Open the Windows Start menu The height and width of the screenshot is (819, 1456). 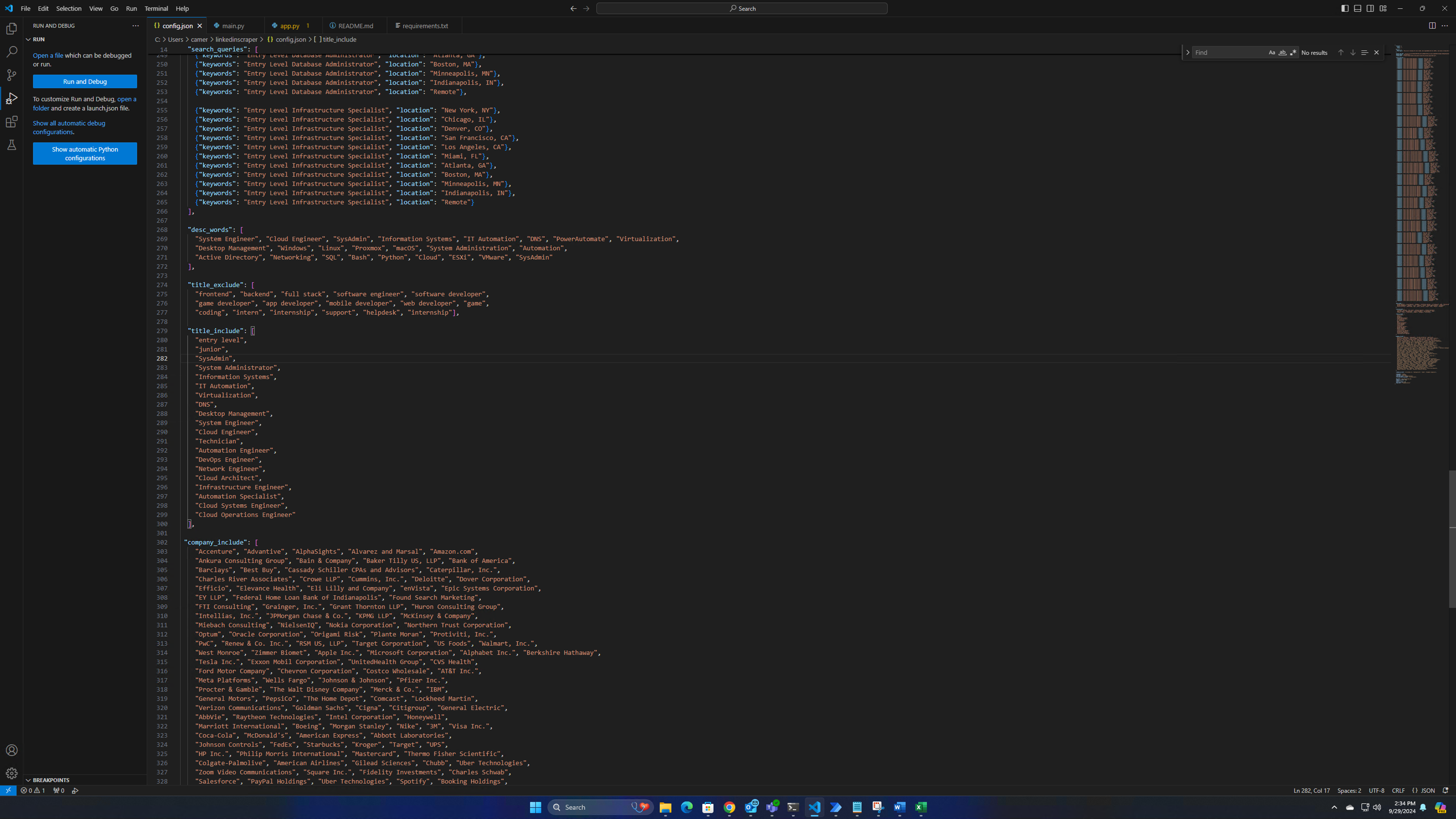[x=535, y=807]
